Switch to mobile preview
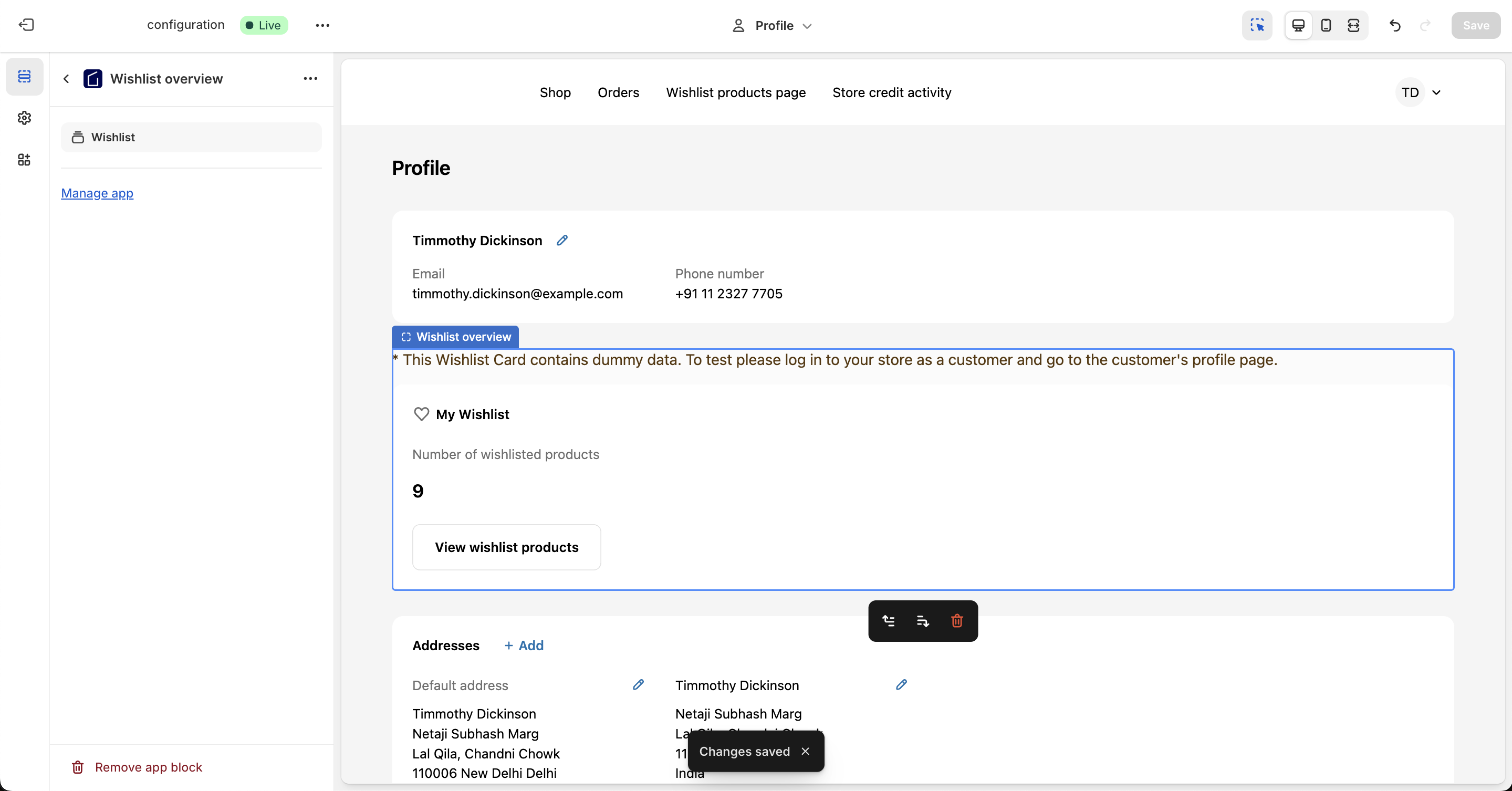The height and width of the screenshot is (791, 1512). pyautogui.click(x=1326, y=25)
